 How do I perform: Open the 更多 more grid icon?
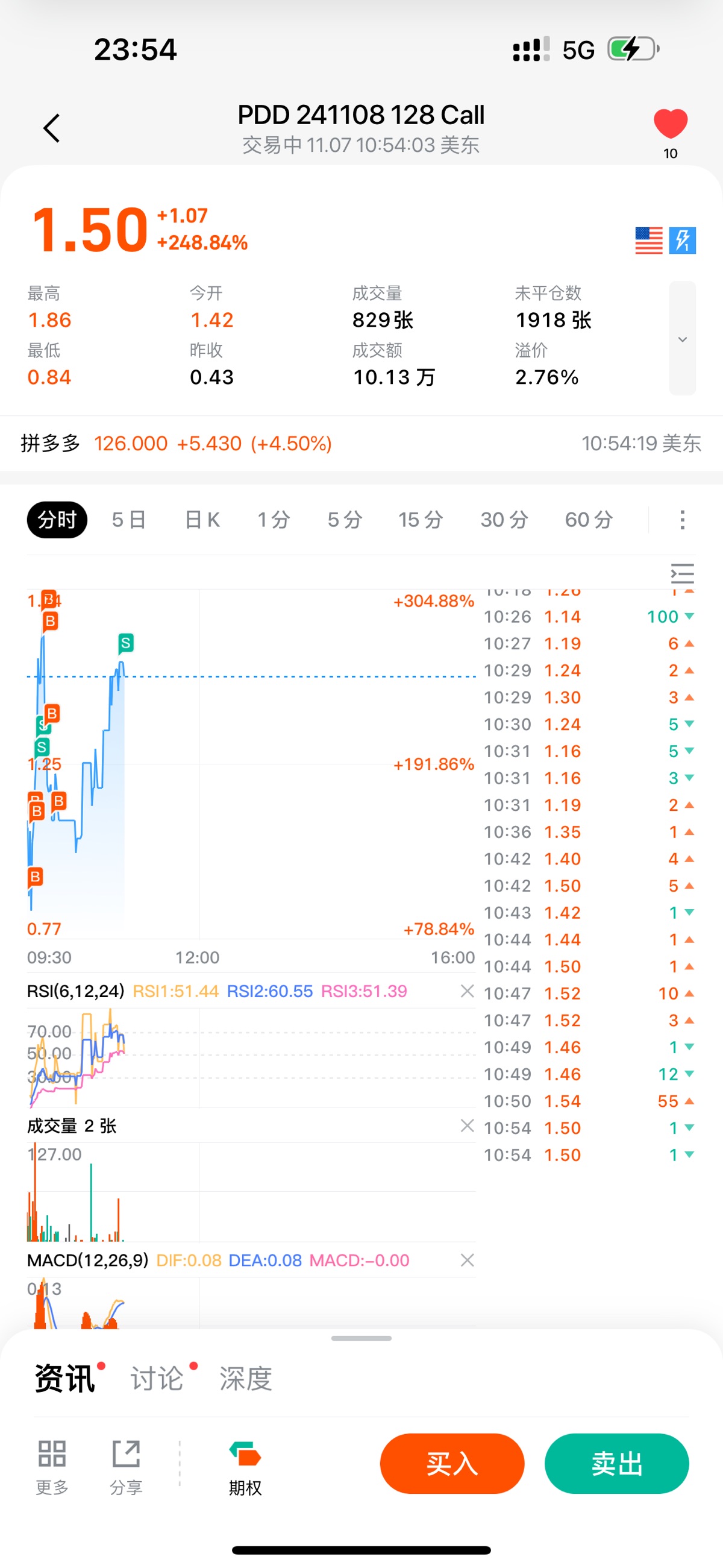52,1467
